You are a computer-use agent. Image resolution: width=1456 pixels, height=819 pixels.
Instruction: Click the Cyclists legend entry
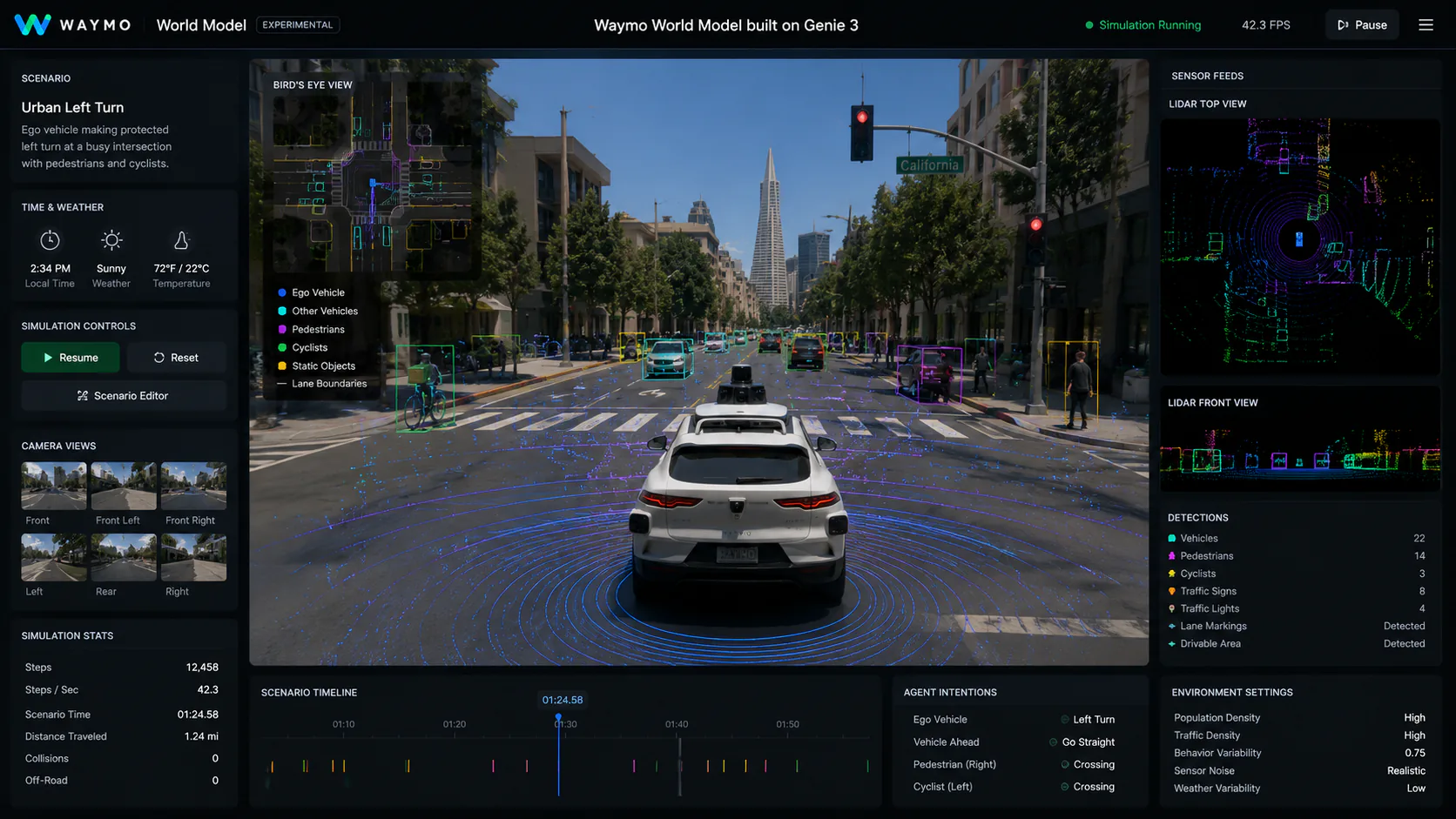click(302, 347)
